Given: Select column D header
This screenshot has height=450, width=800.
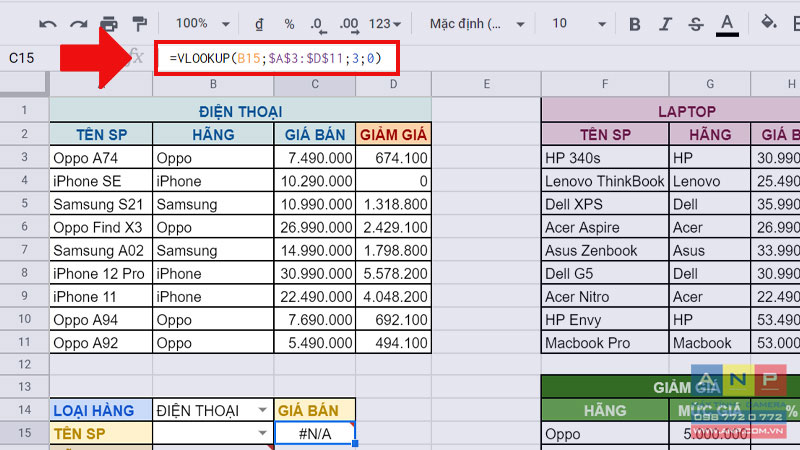Looking at the screenshot, I should coord(393,84).
